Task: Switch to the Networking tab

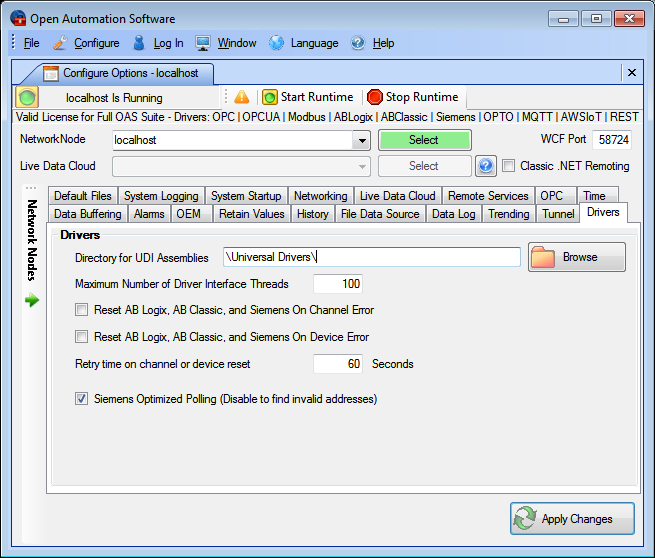Action: point(321,195)
